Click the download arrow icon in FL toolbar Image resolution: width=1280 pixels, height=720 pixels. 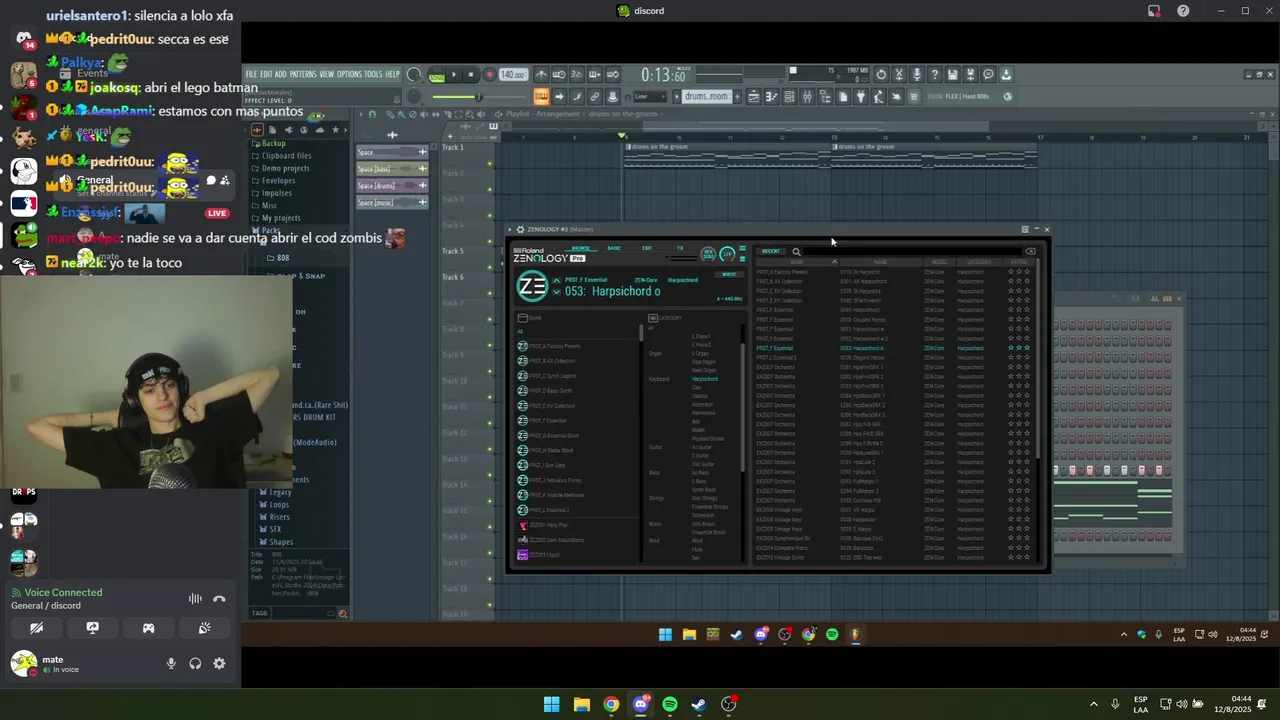point(1006,75)
